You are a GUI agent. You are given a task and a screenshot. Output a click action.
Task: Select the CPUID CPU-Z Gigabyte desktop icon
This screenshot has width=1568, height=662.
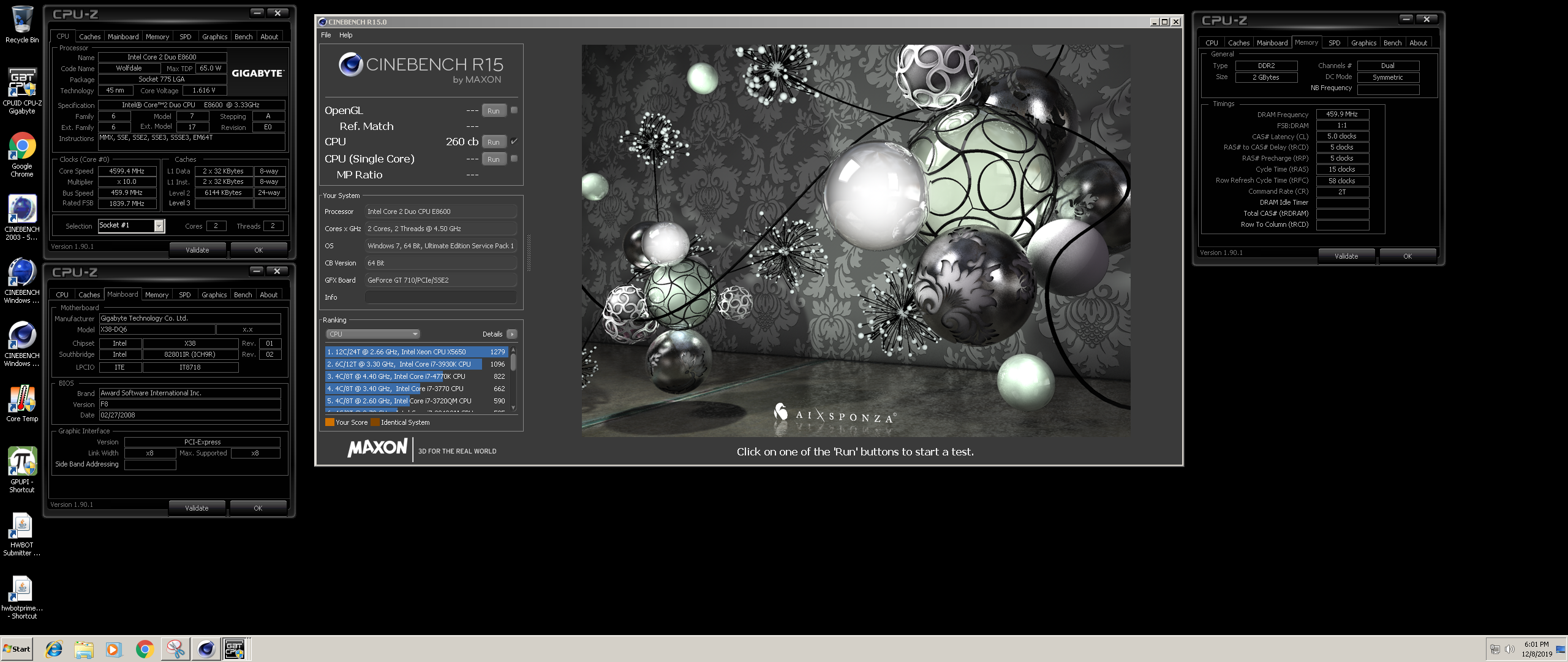click(x=22, y=91)
